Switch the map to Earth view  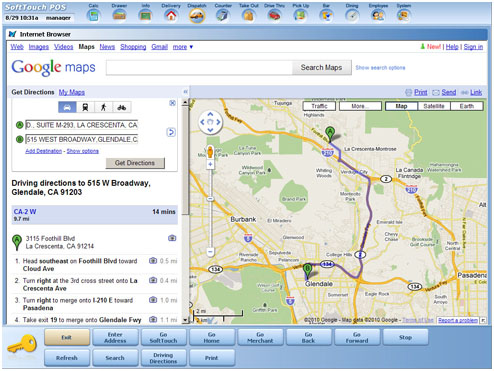(466, 106)
